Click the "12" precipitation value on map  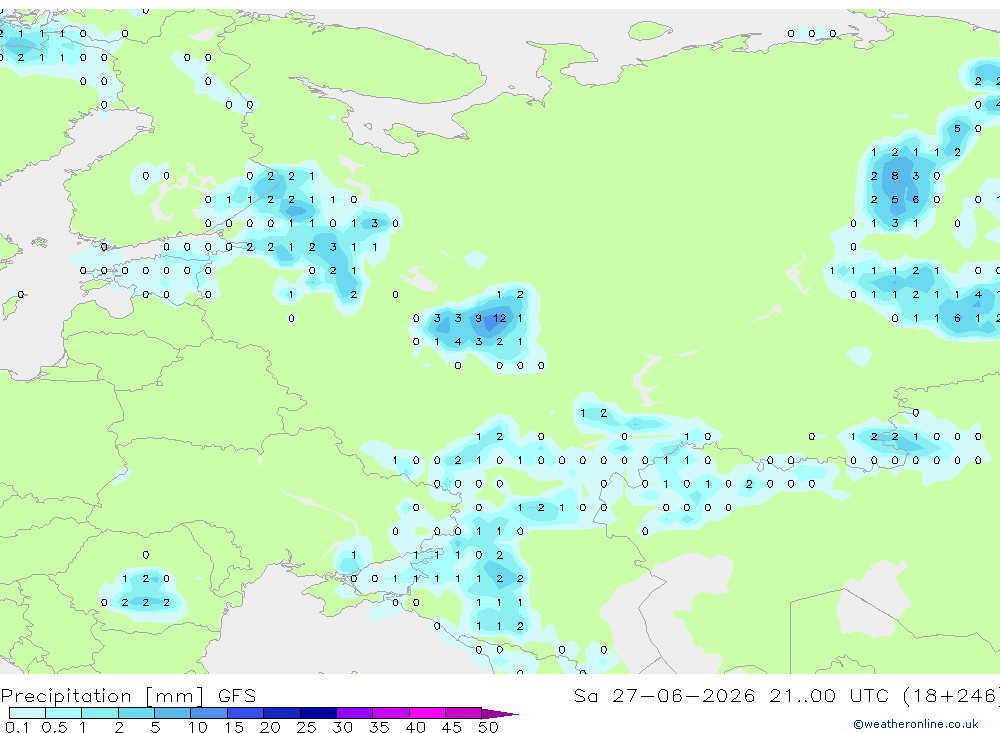point(499,318)
